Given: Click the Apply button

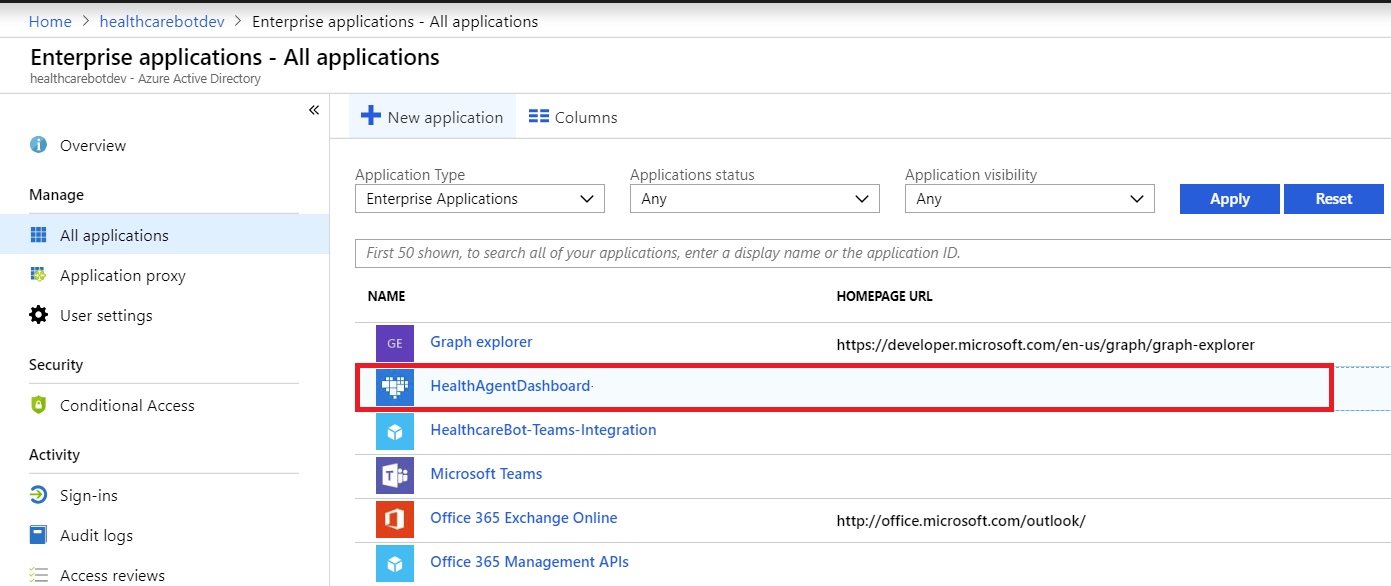Looking at the screenshot, I should pos(1230,198).
